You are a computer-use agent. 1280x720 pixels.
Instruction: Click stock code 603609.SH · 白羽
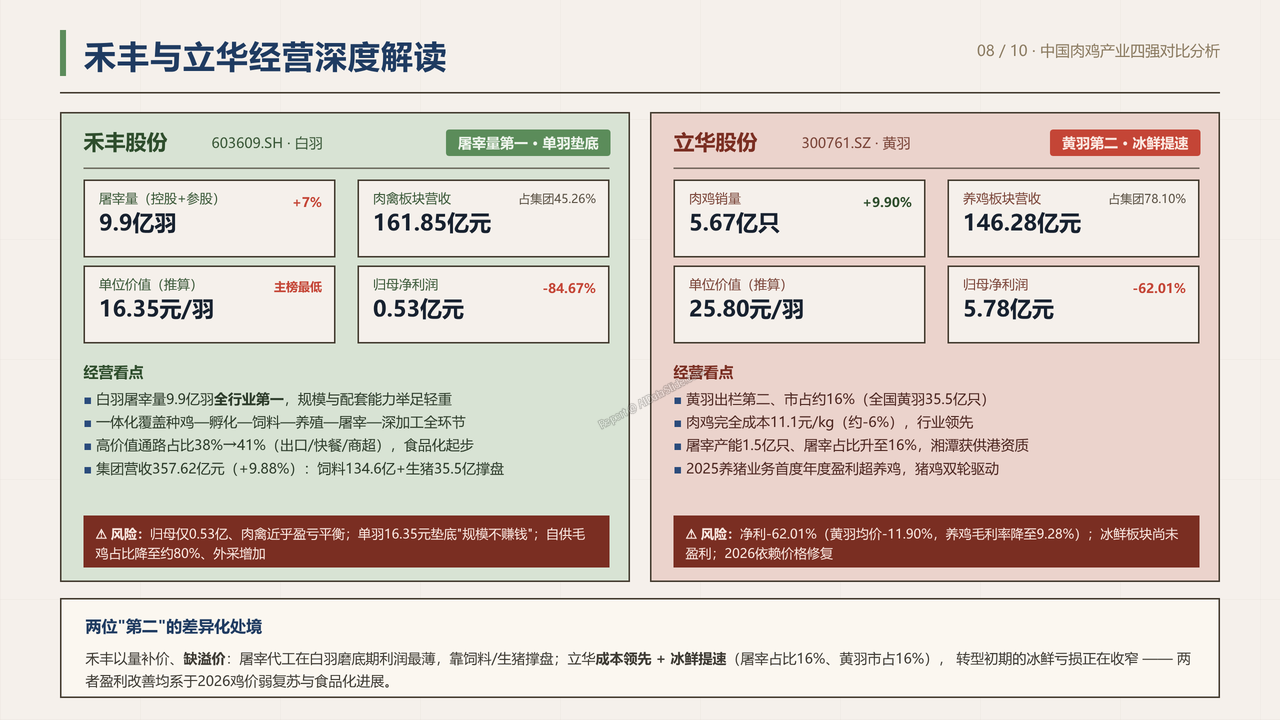tap(267, 143)
